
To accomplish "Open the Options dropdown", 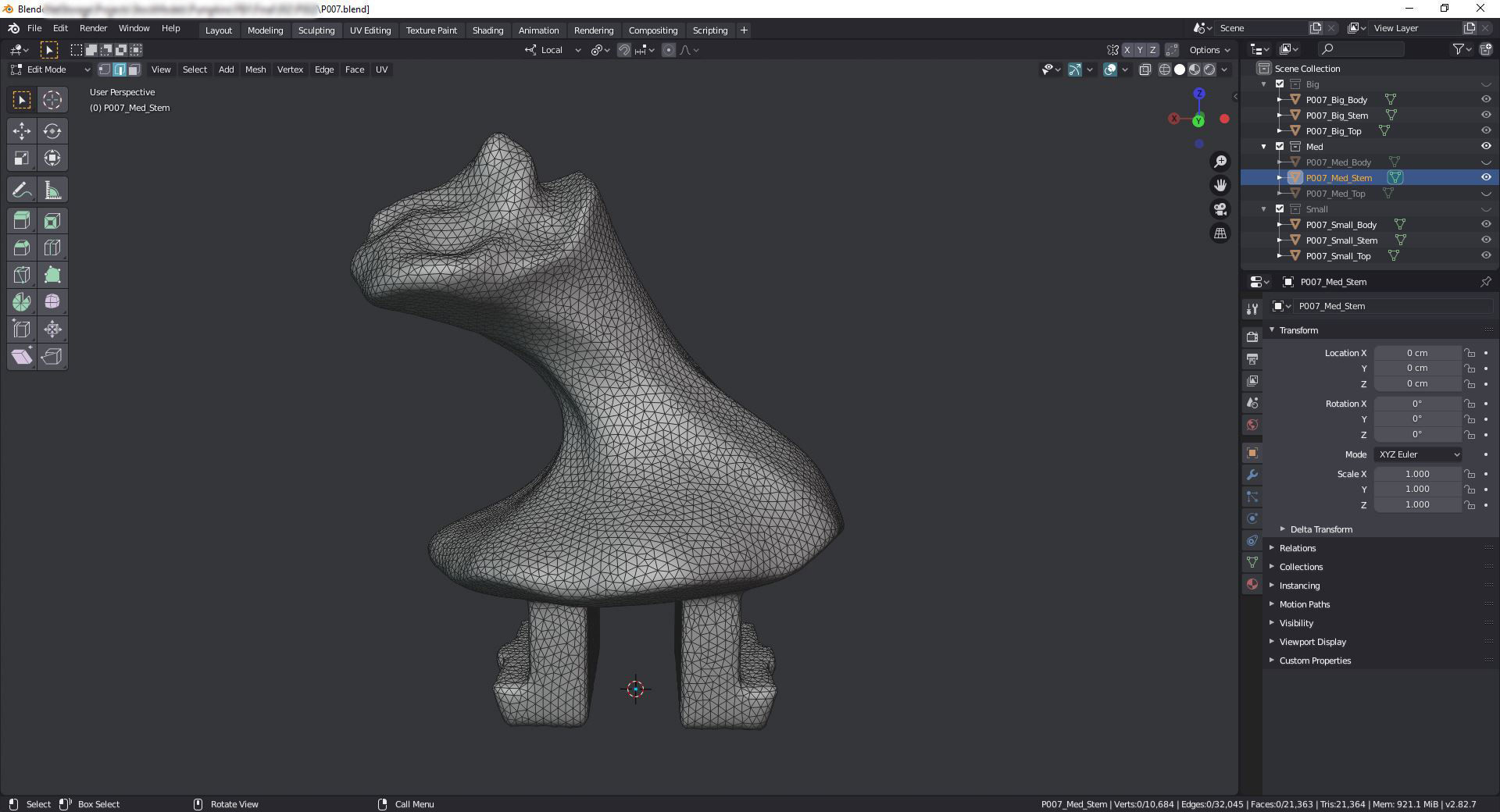I will [x=1209, y=50].
